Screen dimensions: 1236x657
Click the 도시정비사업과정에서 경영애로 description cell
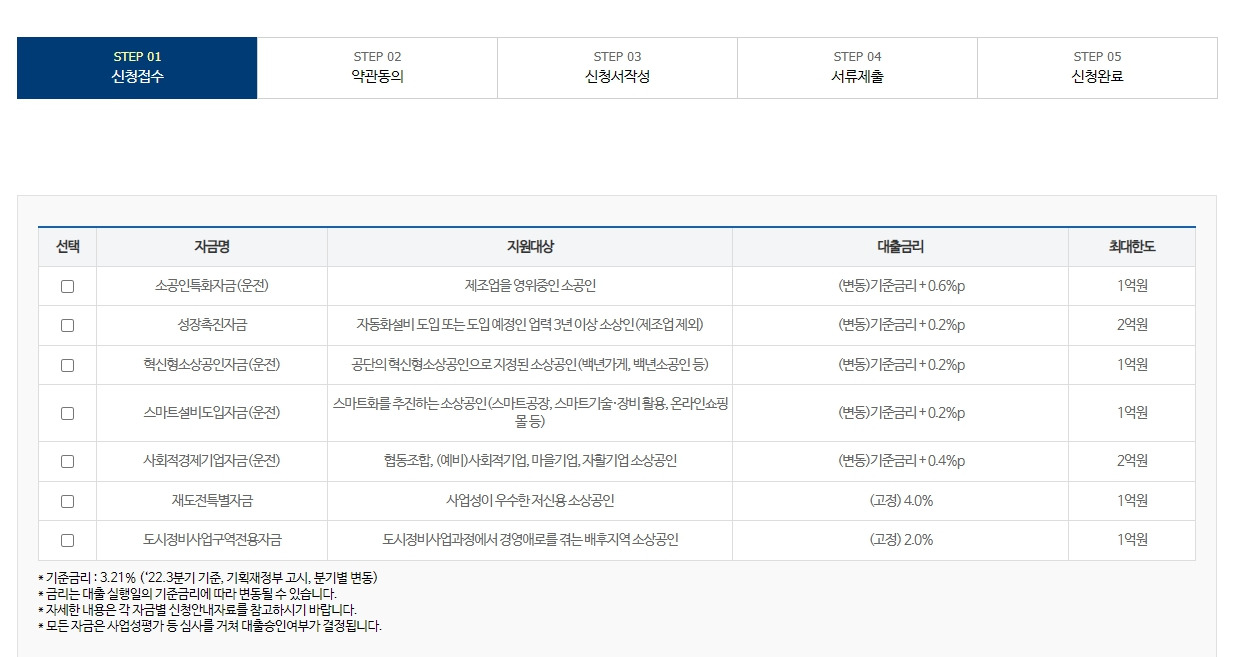(530, 540)
